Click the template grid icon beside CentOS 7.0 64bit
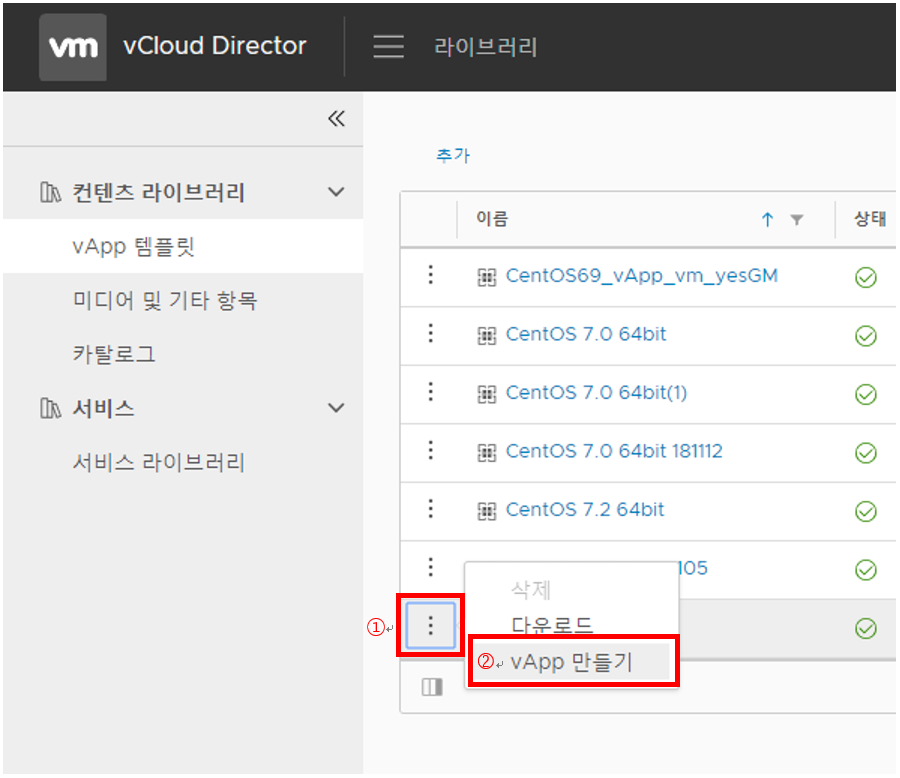 (487, 335)
